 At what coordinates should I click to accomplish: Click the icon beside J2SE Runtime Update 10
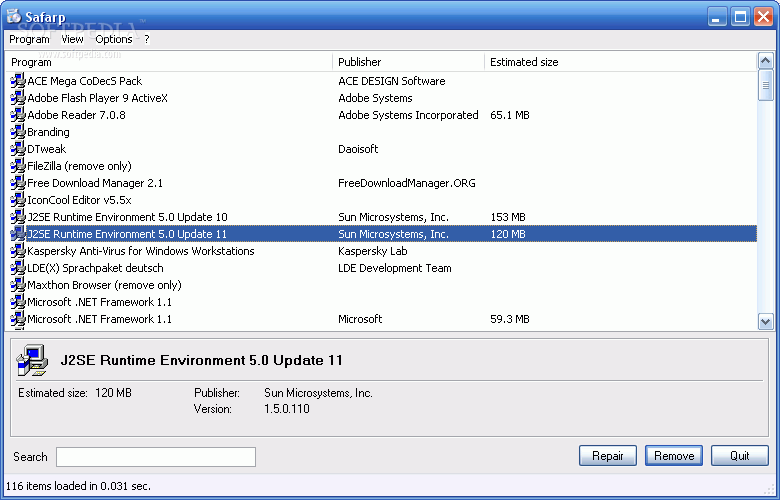[18, 217]
